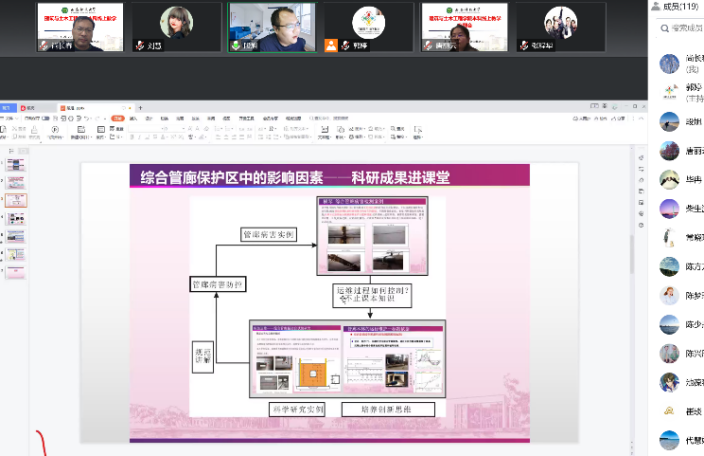
Task: Click the collaboration button at top right
Action: [602, 118]
